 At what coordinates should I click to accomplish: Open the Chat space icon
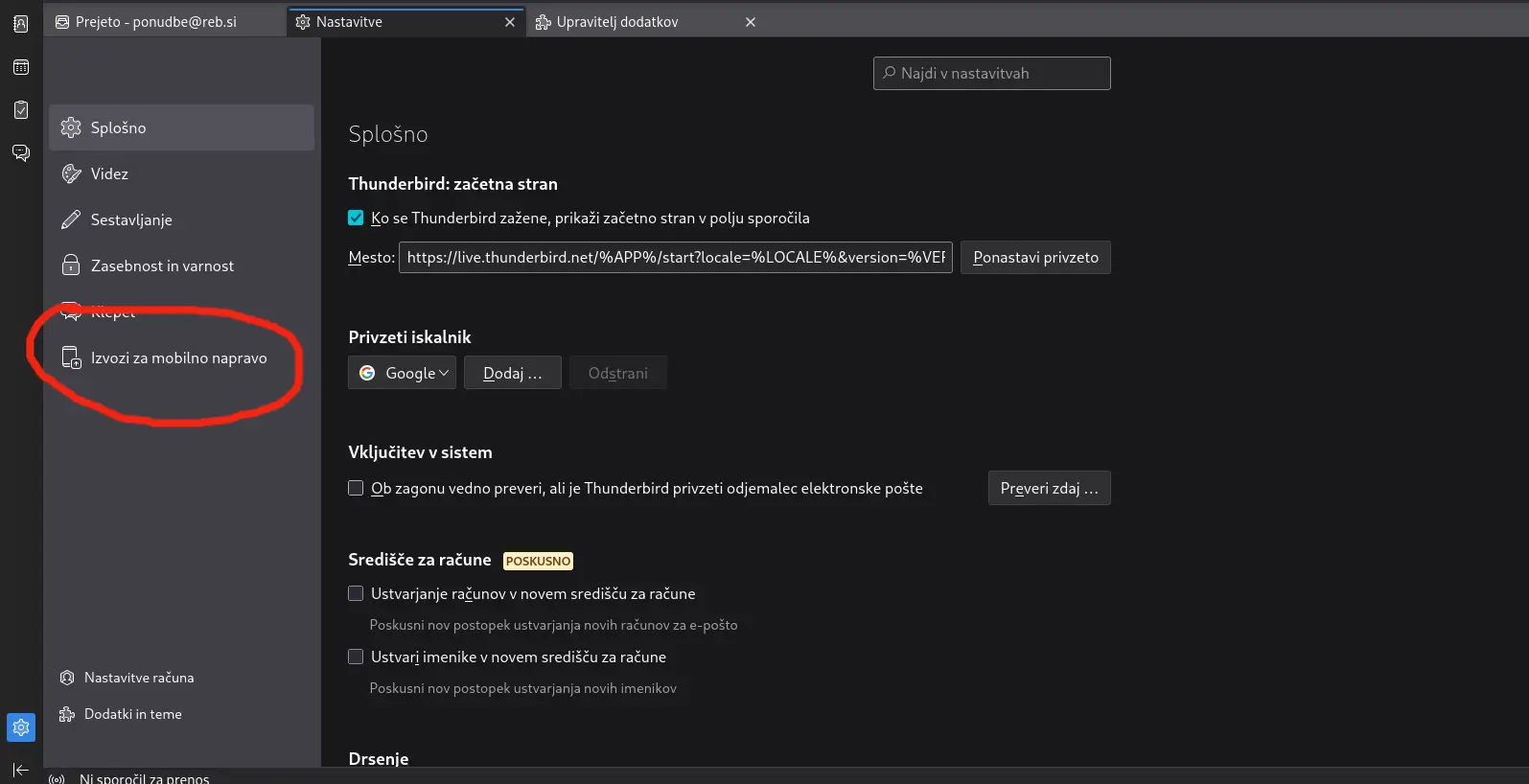tap(21, 153)
